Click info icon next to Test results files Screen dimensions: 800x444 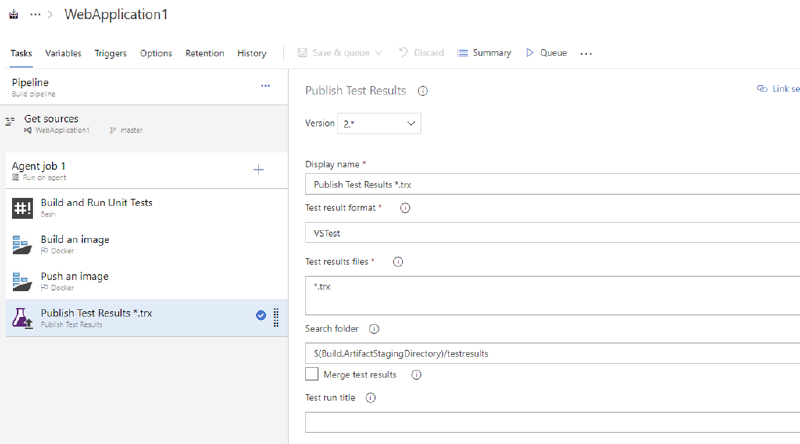point(397,262)
